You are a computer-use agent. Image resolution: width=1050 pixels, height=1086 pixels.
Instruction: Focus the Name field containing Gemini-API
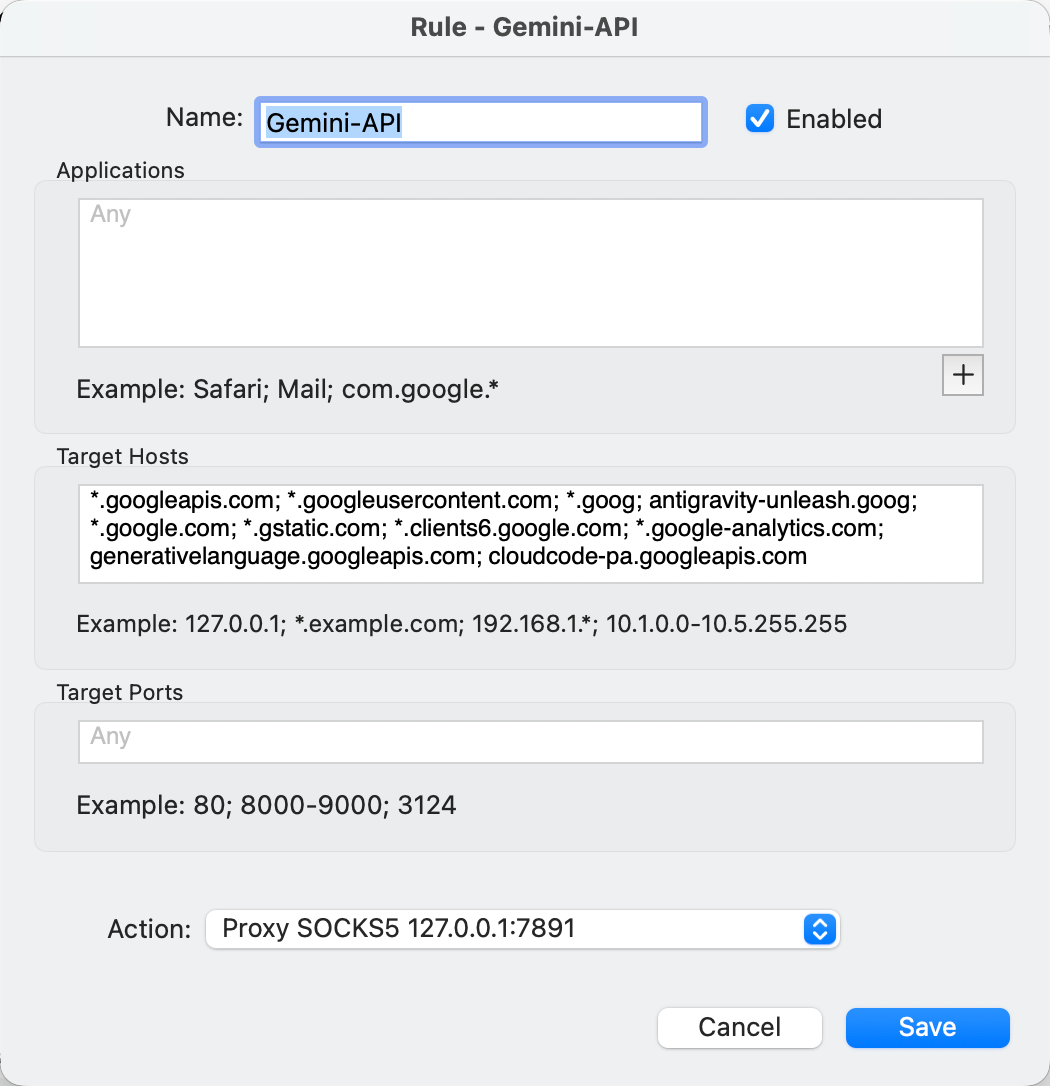click(x=481, y=122)
